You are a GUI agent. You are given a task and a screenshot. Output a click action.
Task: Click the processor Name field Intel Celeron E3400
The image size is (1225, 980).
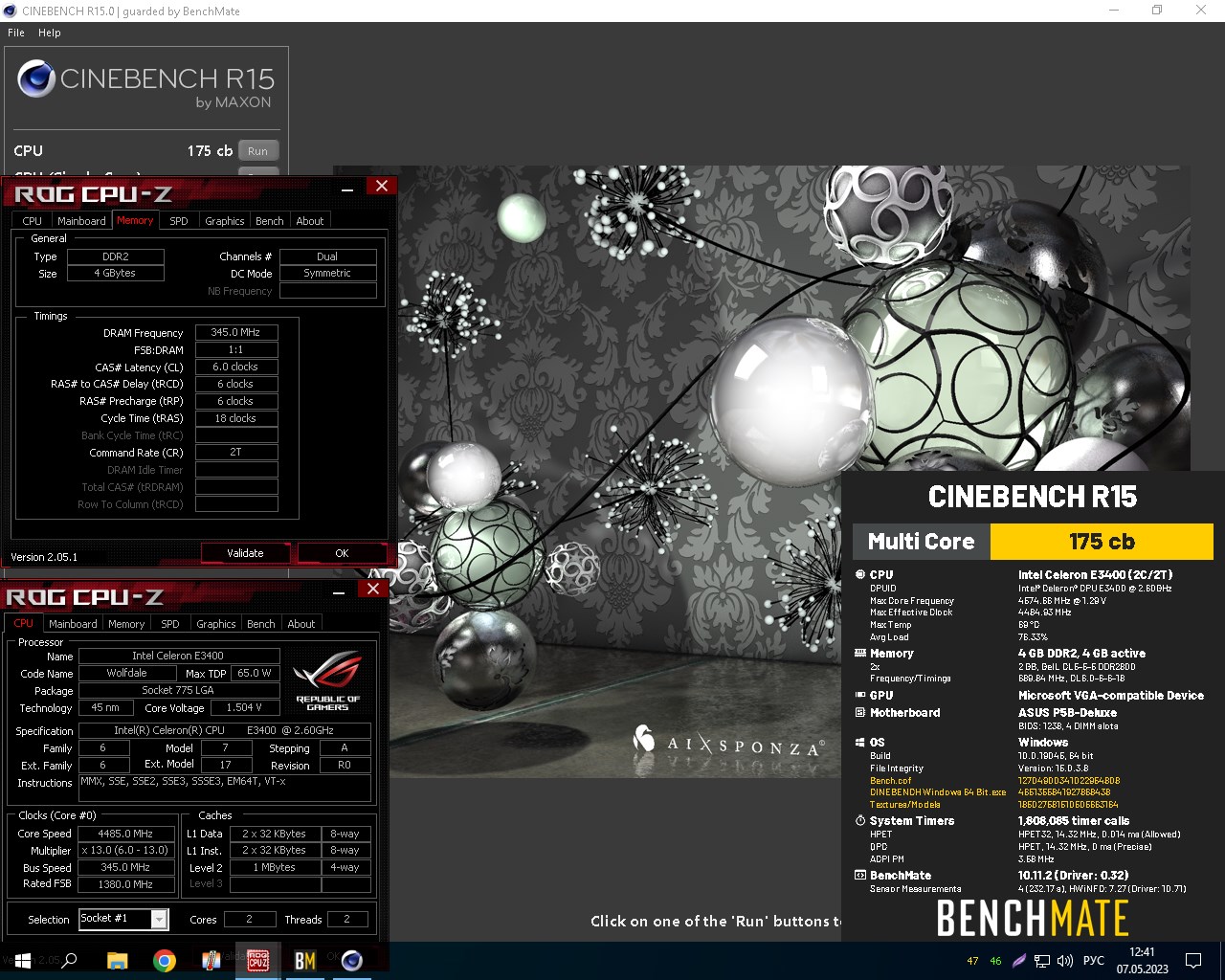pos(179,656)
